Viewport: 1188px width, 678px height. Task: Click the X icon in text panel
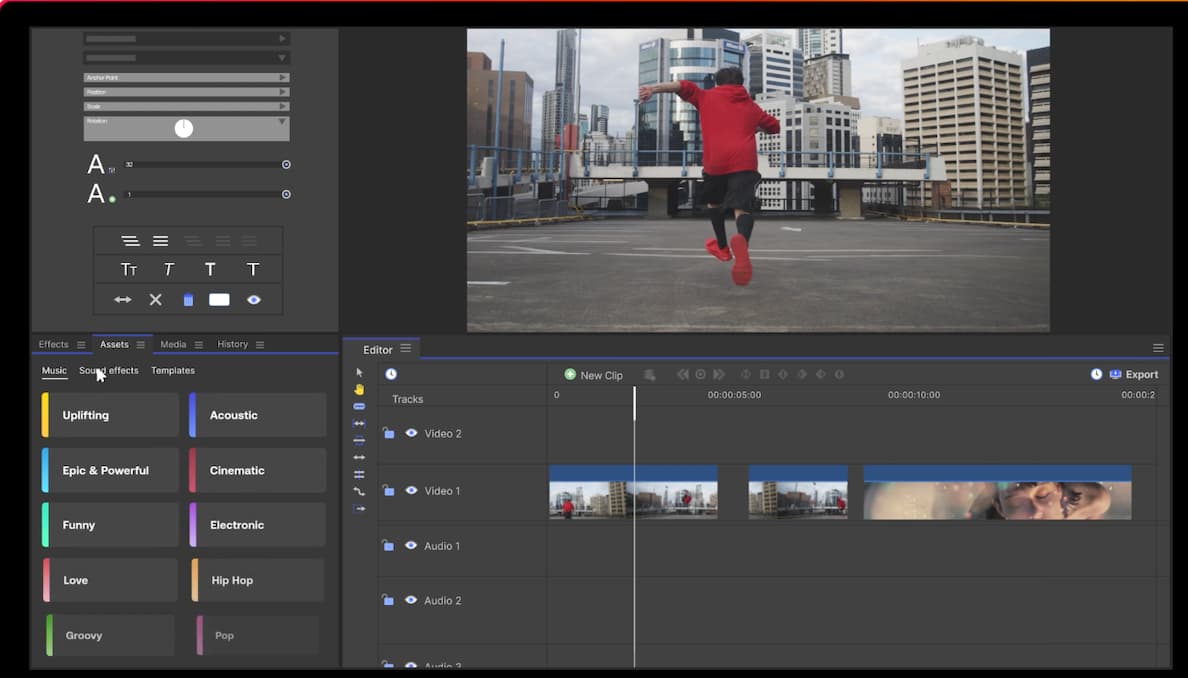coord(155,300)
